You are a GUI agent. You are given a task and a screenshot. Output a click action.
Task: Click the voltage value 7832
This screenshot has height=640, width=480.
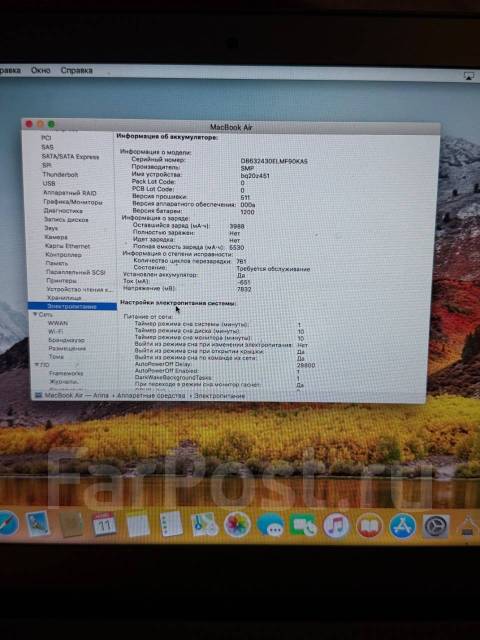coord(244,289)
